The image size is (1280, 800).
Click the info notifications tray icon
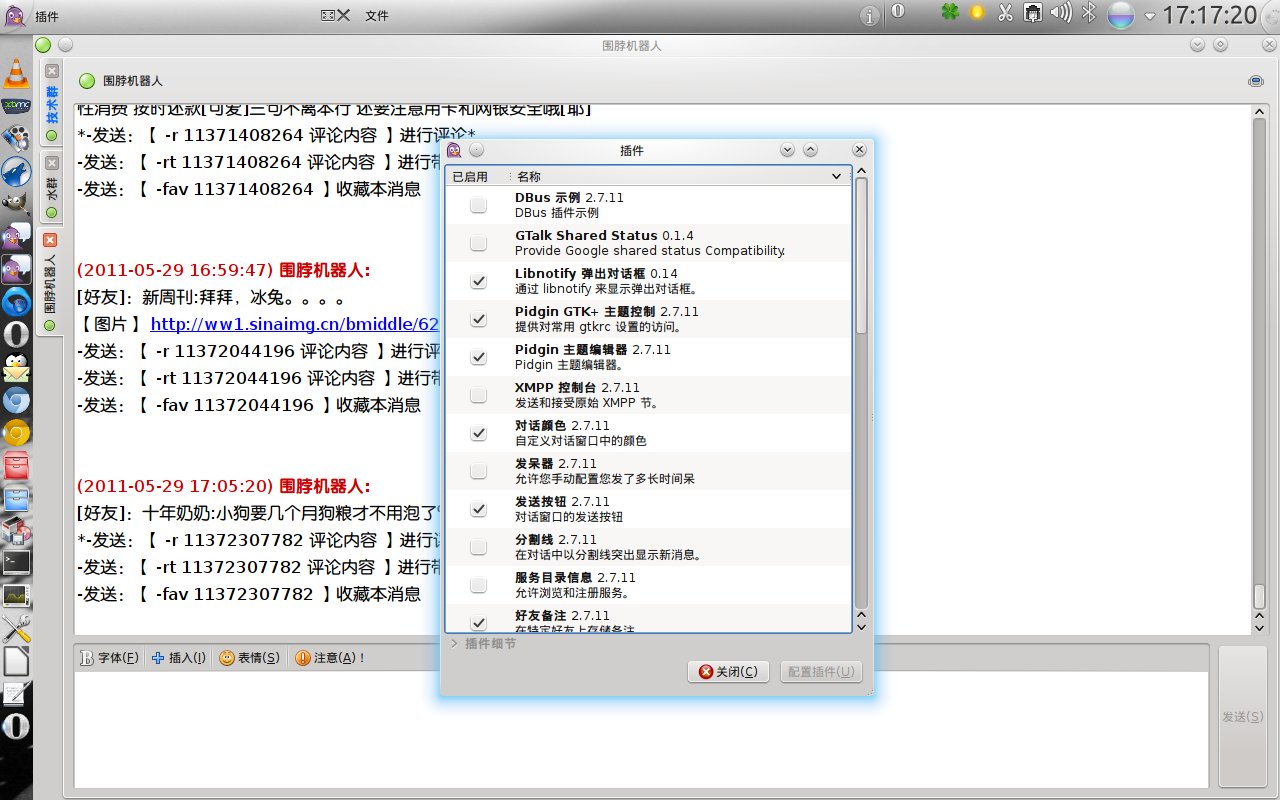pos(870,15)
